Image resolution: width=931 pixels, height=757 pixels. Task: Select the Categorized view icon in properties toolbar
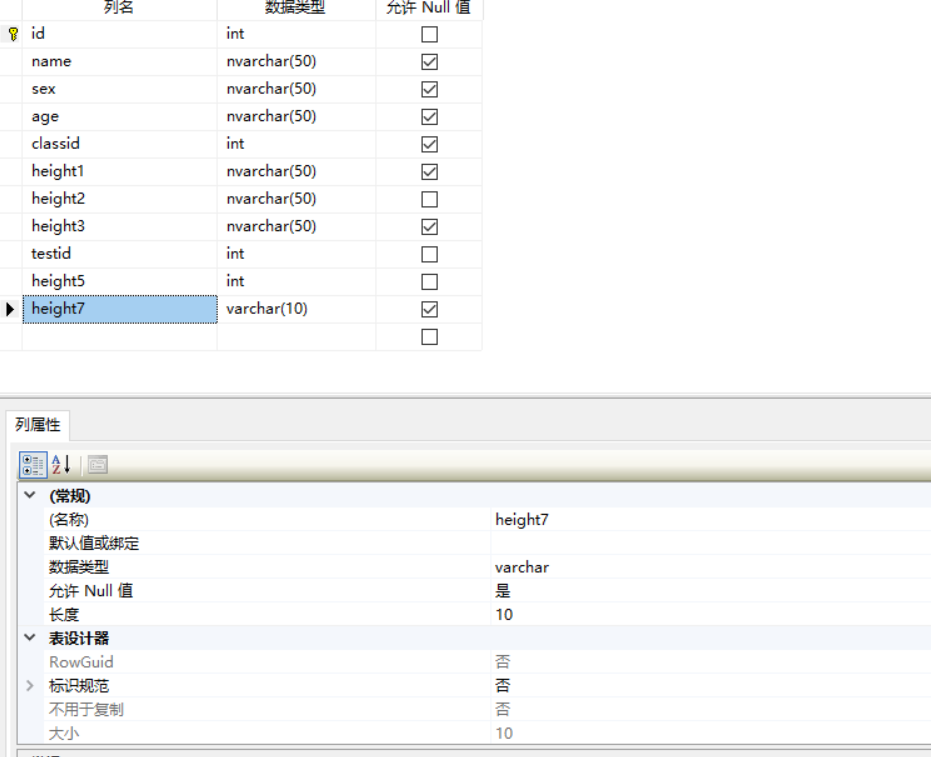click(33, 465)
